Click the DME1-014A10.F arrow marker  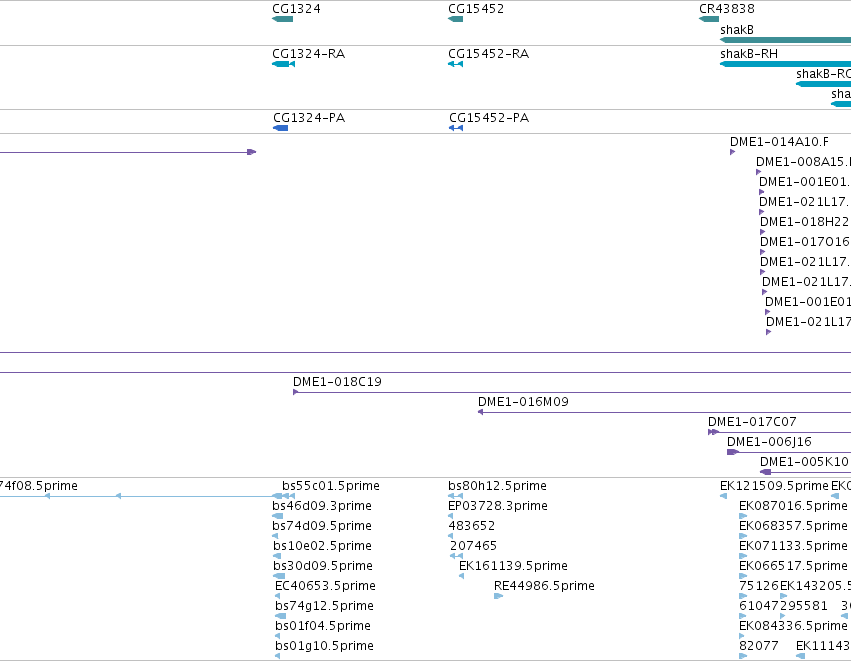[x=733, y=152]
